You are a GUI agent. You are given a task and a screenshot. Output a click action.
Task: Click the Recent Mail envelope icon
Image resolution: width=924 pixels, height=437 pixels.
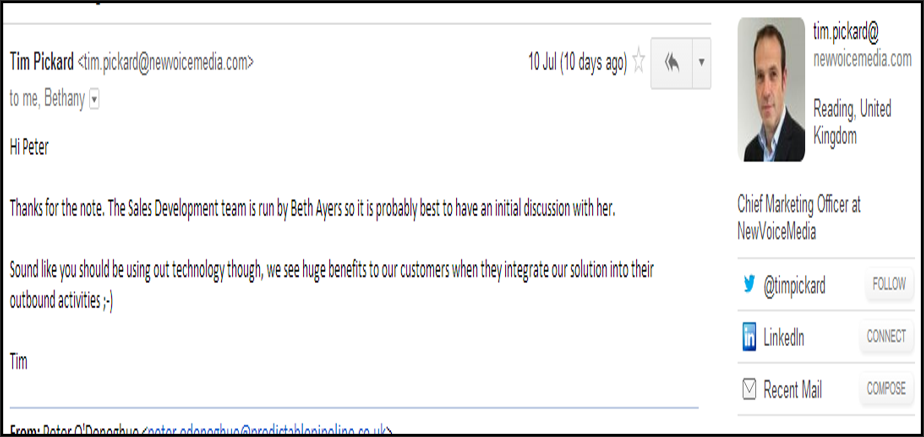pyautogui.click(x=749, y=390)
